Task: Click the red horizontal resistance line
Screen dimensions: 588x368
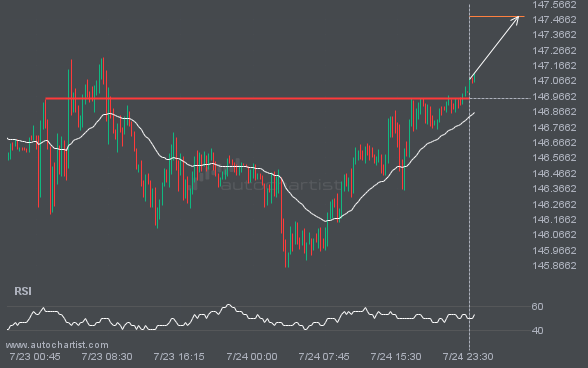Action: coord(257,99)
